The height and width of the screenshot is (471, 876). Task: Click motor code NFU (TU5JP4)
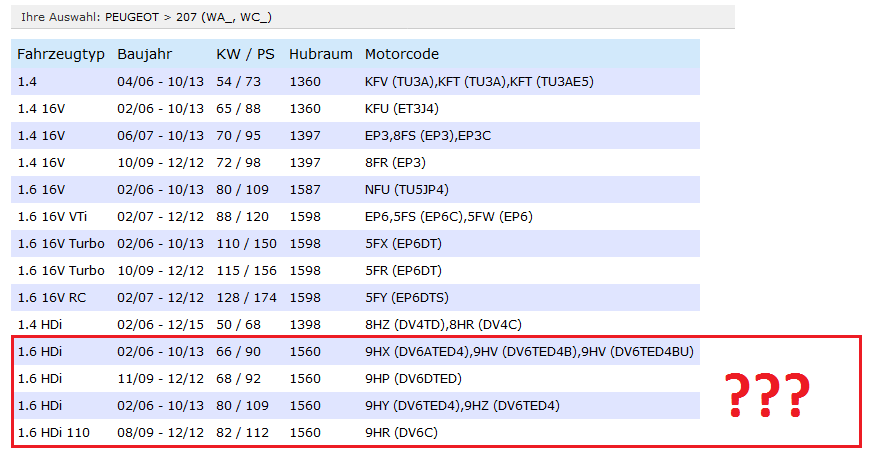click(x=406, y=189)
